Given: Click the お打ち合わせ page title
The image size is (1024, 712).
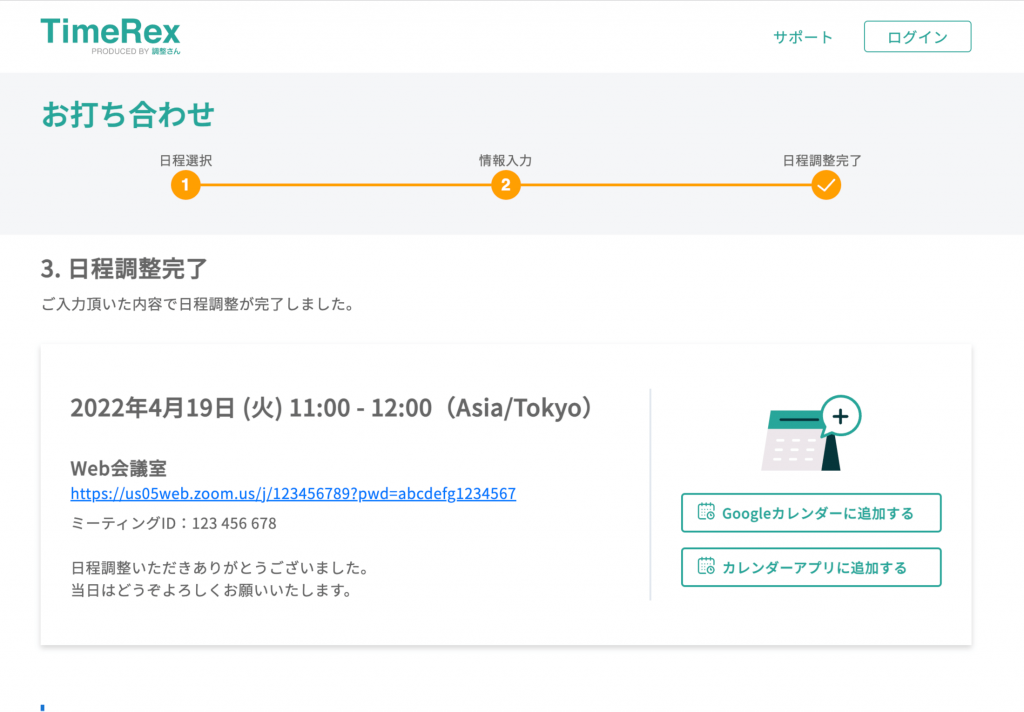Looking at the screenshot, I should (125, 116).
